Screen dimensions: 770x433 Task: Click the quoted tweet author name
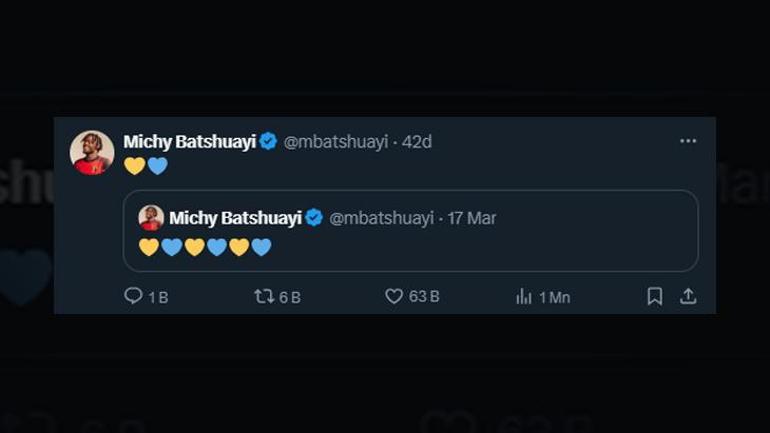pyautogui.click(x=235, y=218)
